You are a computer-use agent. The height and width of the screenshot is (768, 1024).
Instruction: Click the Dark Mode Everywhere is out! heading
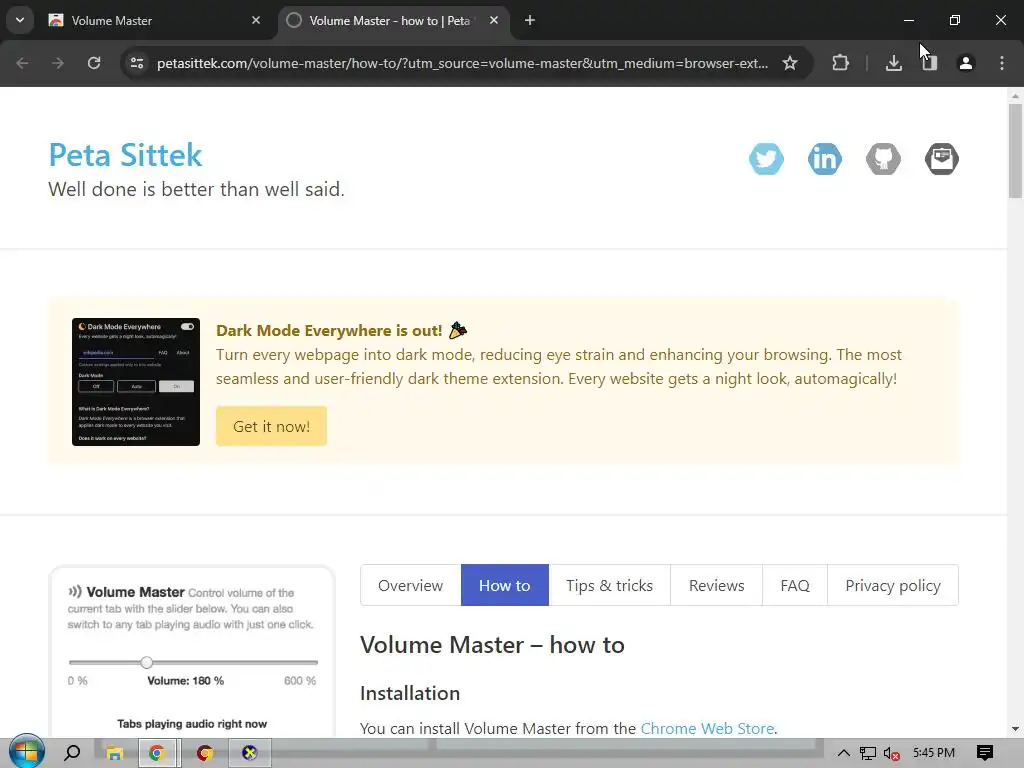point(329,330)
